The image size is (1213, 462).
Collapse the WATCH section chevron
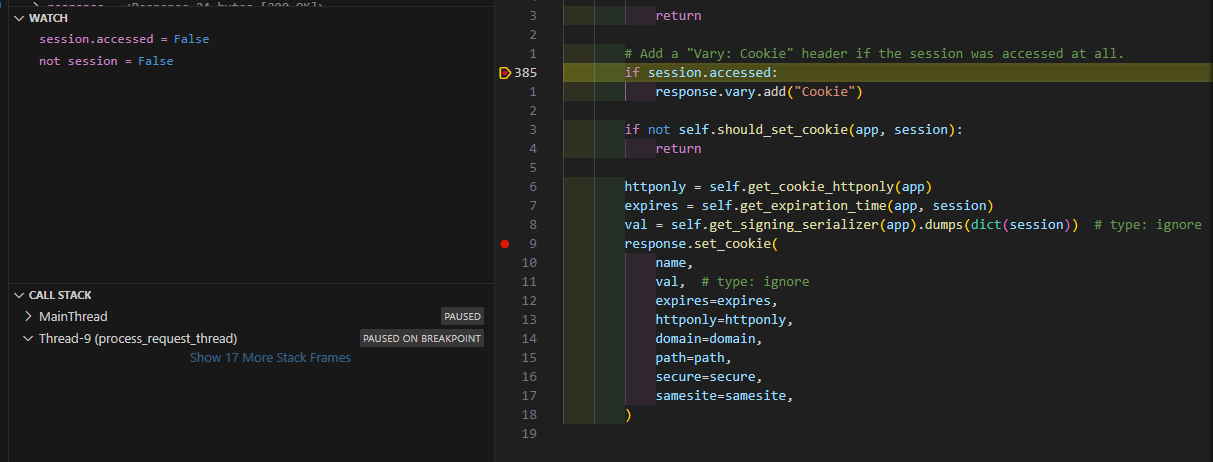21,18
